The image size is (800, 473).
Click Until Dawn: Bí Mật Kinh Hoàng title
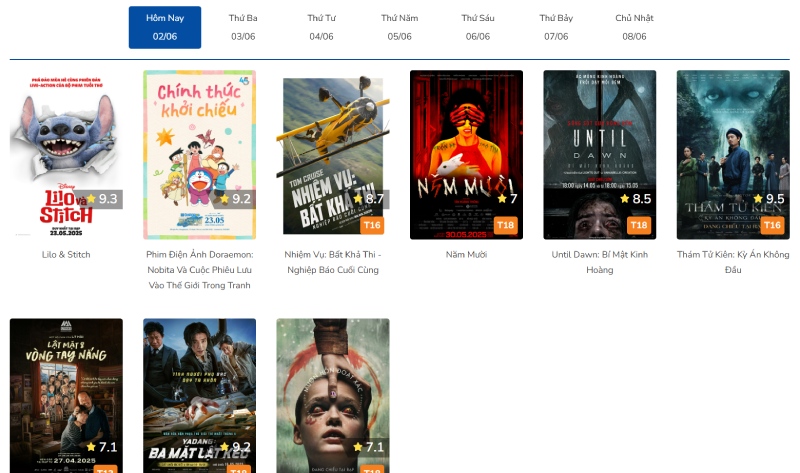tap(599, 262)
